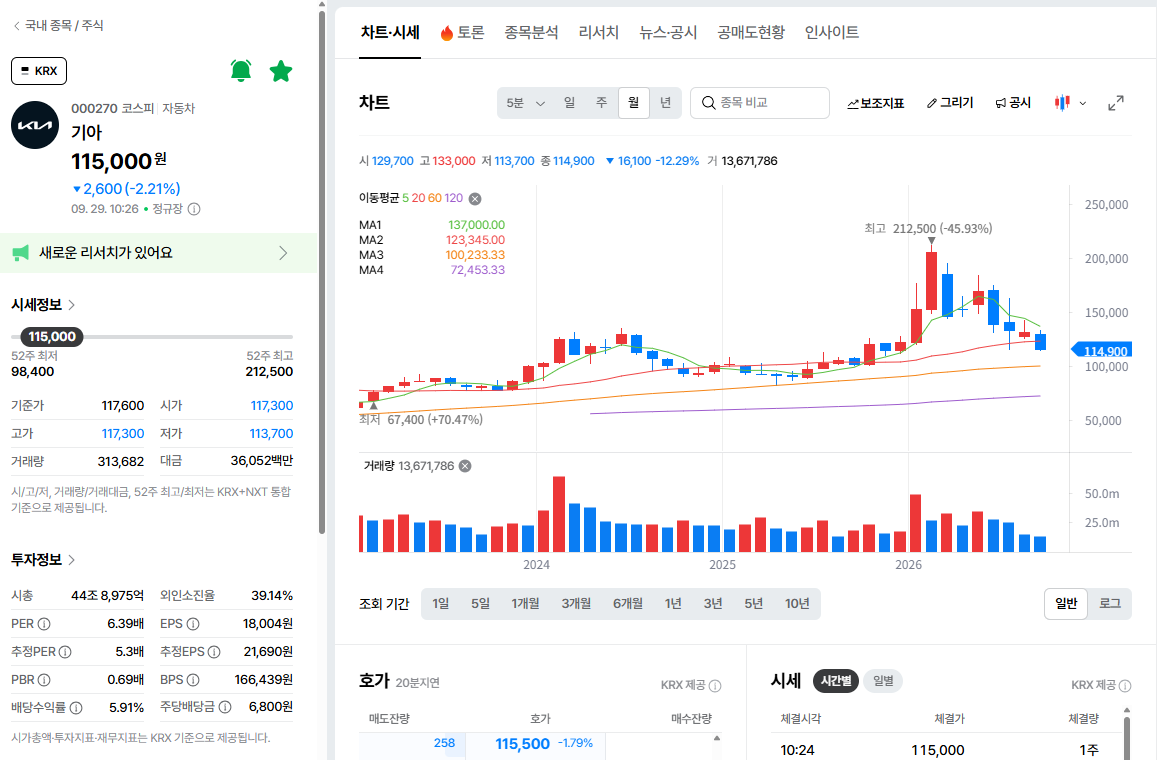Click info icon next to 호가 KRX 제공
Image resolution: width=1157 pixels, height=760 pixels.
click(715, 685)
